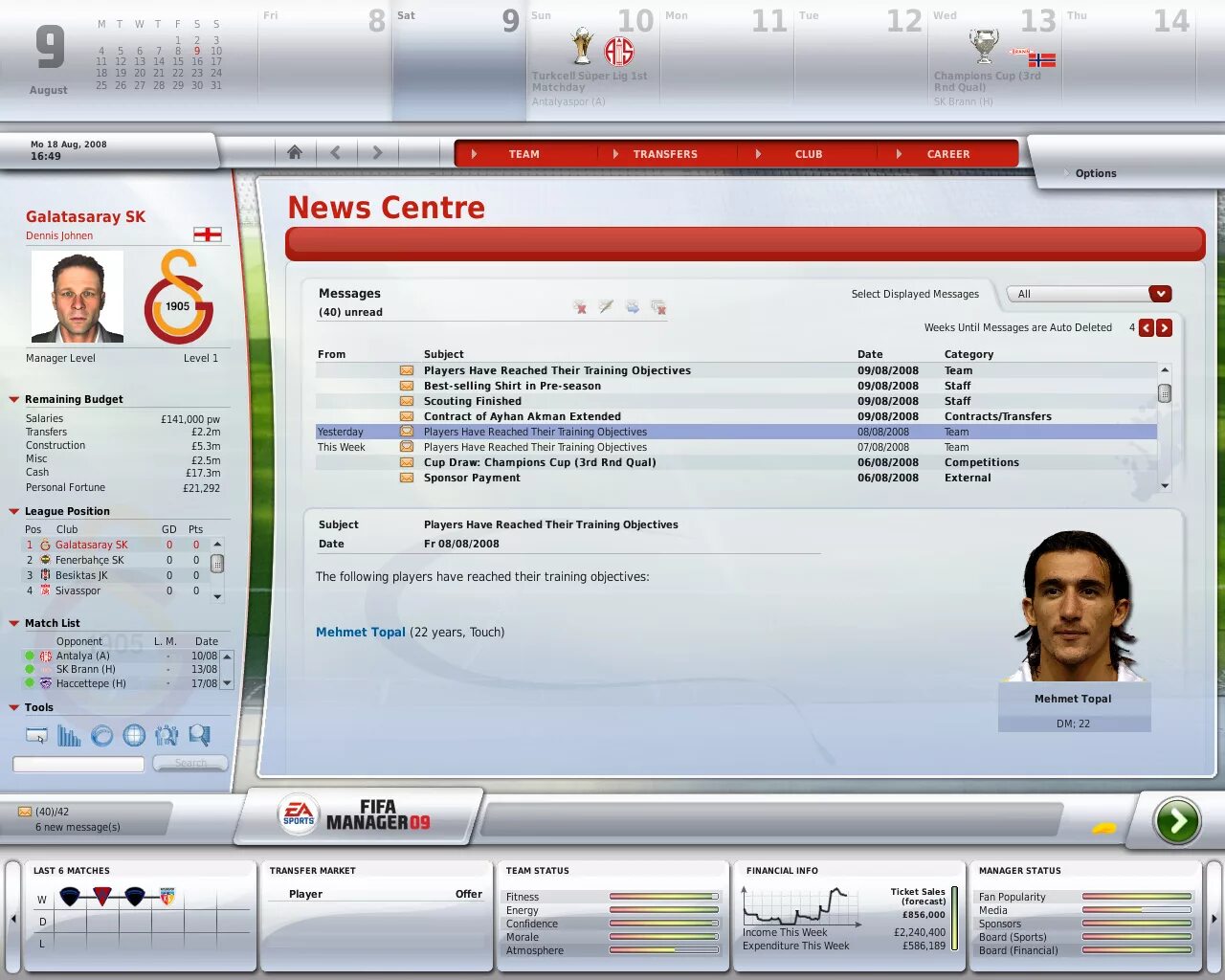Click the EA Sports logo

pyautogui.click(x=298, y=814)
